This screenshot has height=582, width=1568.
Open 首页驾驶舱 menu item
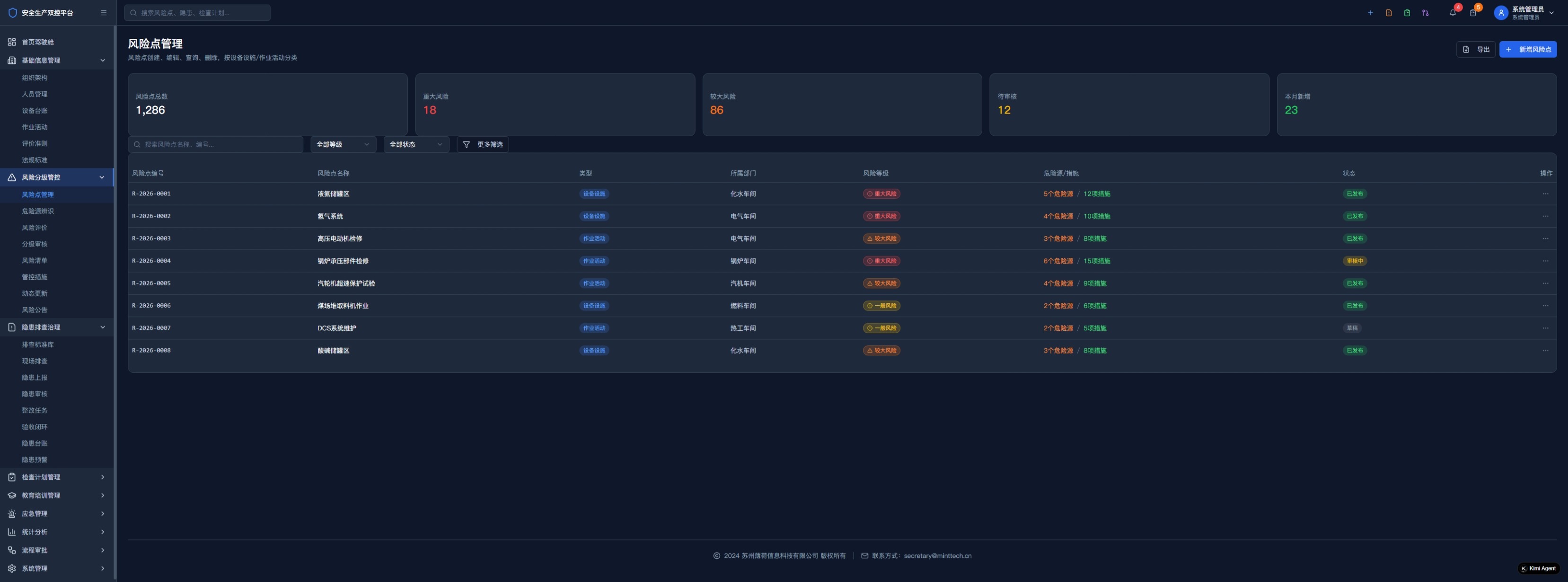(38, 42)
